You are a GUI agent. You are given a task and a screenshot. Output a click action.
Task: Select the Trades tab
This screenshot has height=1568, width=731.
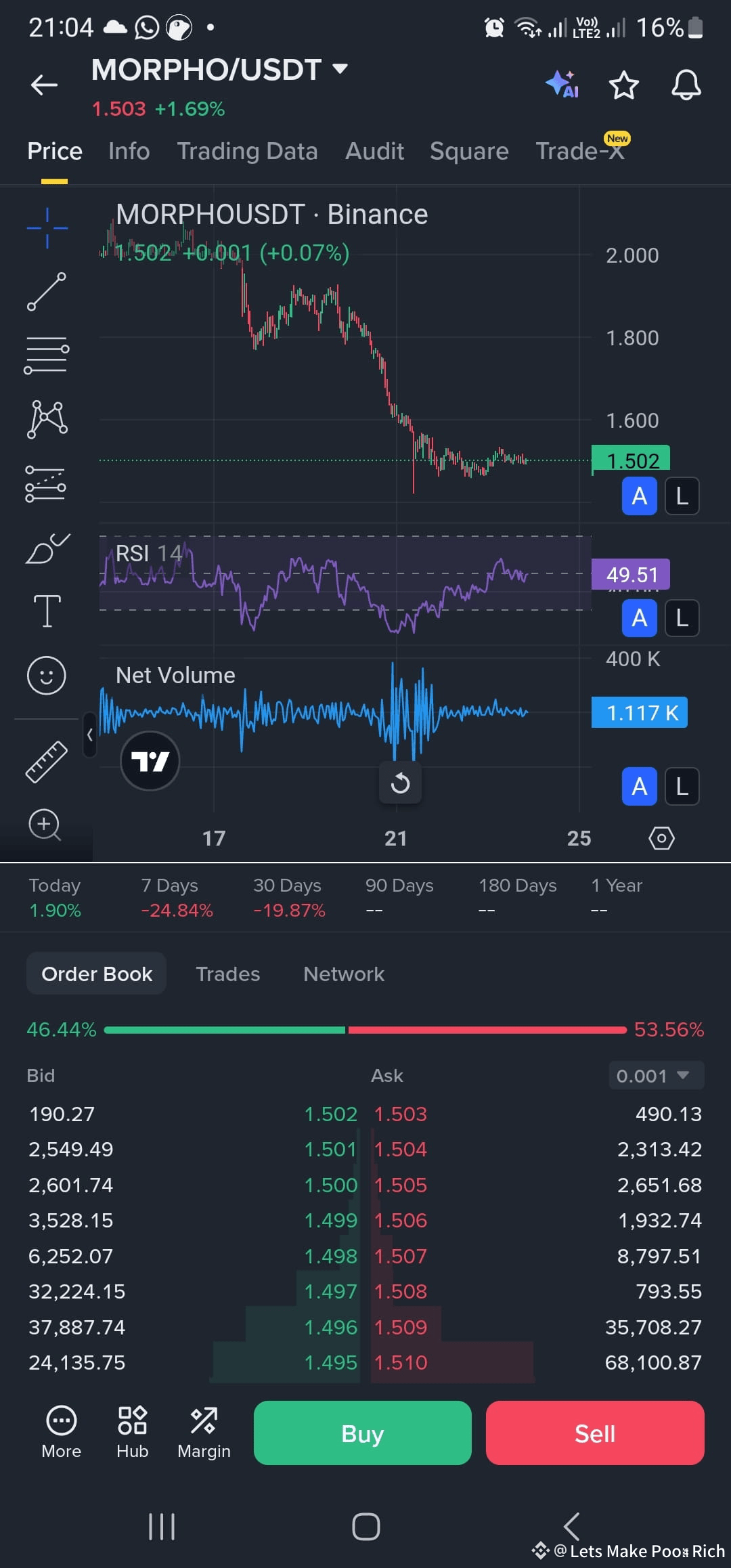(227, 974)
